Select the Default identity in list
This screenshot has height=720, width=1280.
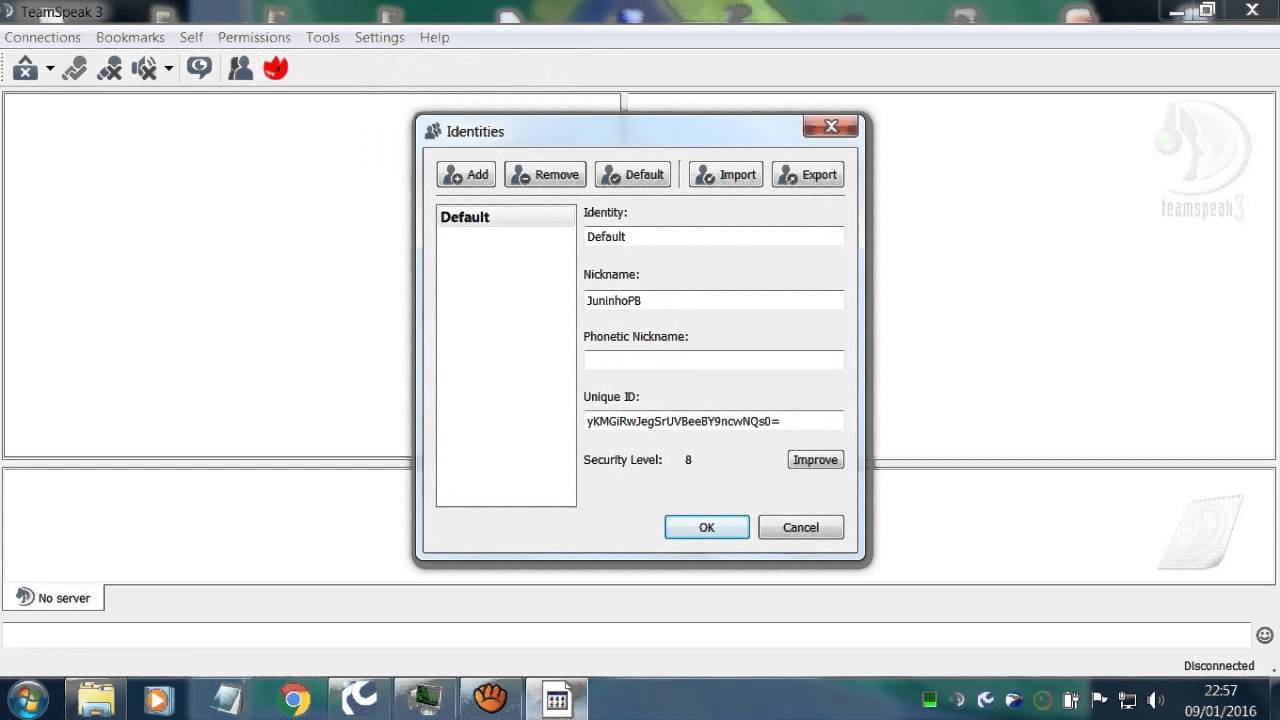[506, 217]
